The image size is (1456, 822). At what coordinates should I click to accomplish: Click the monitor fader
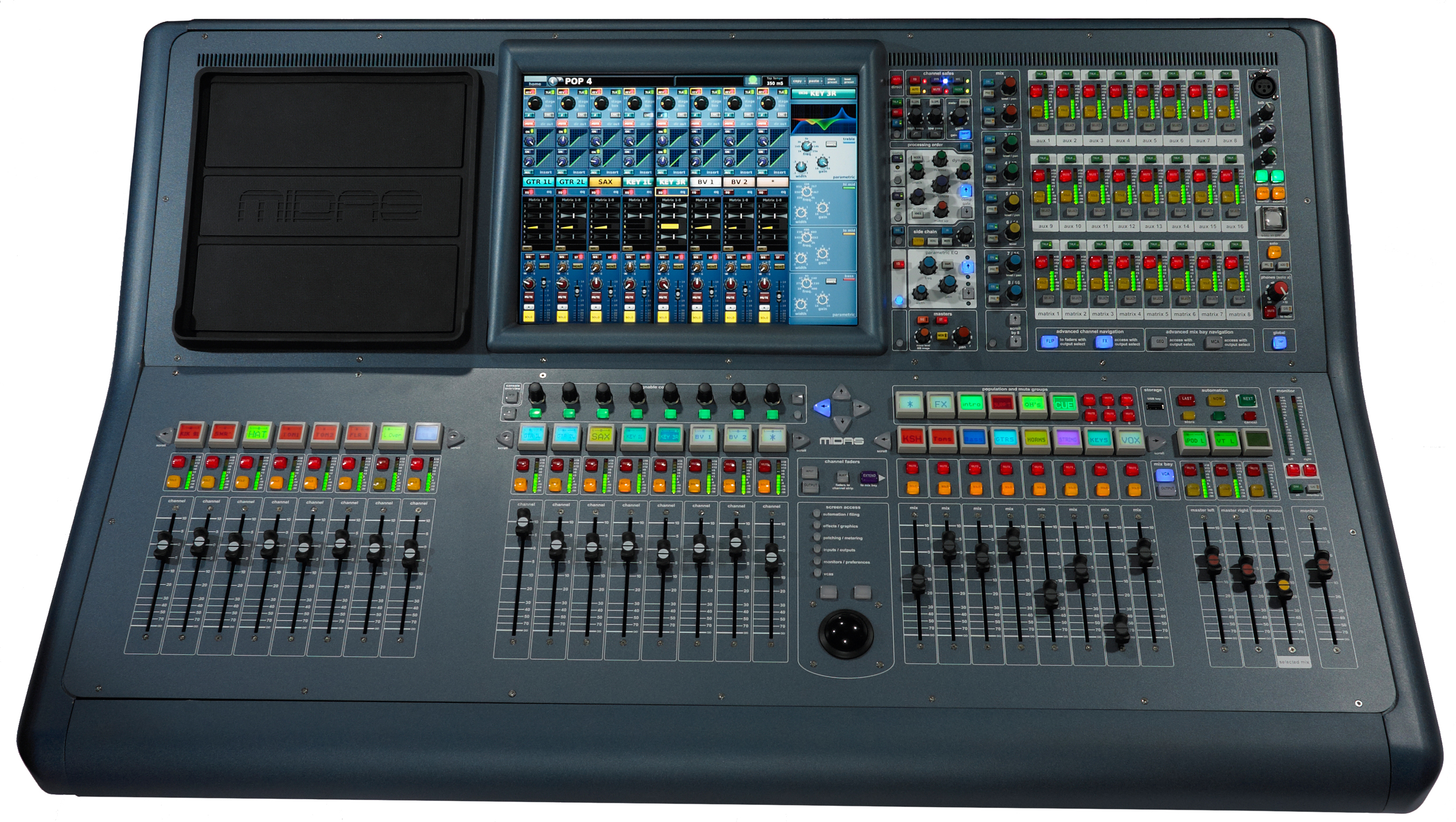pyautogui.click(x=1323, y=564)
